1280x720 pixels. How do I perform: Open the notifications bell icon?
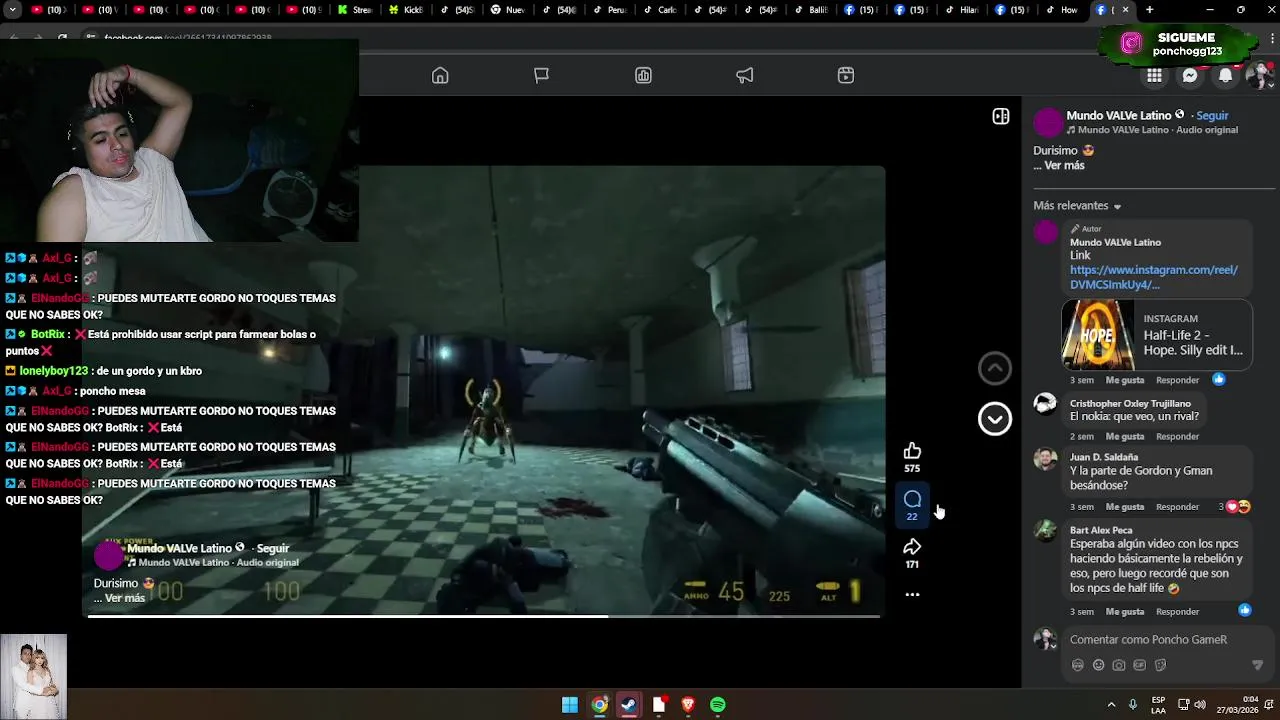[1225, 76]
